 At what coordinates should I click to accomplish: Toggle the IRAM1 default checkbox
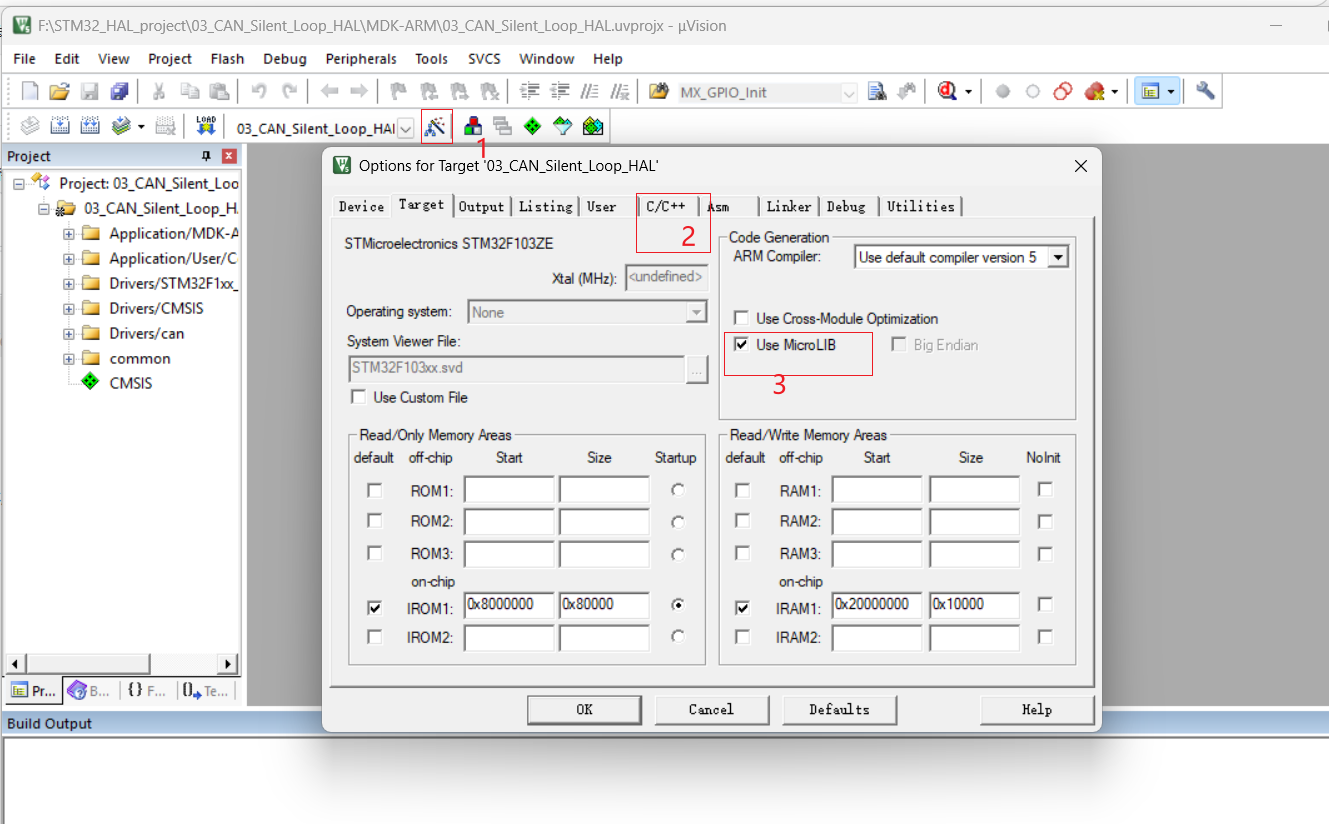[x=742, y=607]
